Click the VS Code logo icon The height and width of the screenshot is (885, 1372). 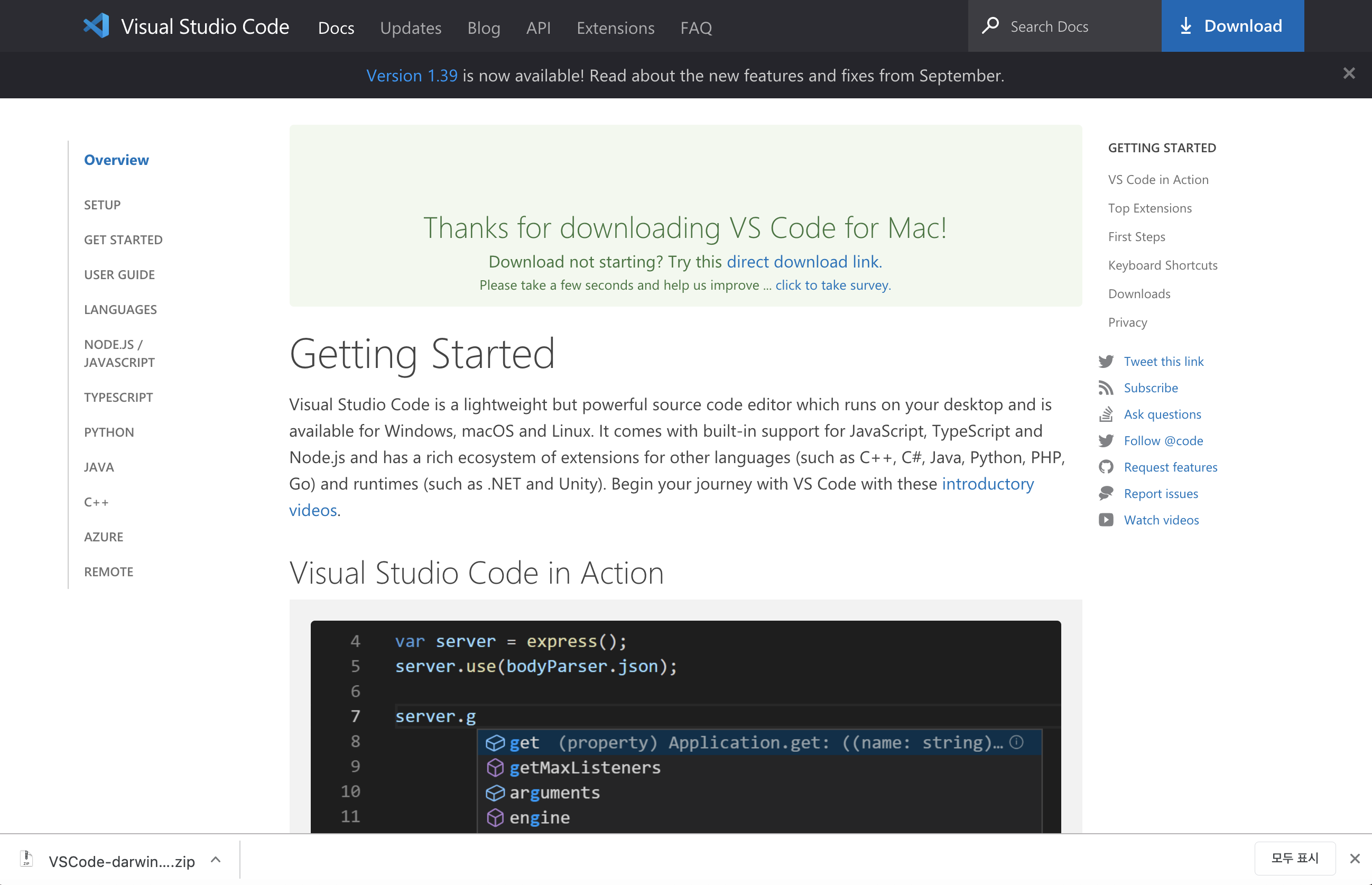point(97,26)
